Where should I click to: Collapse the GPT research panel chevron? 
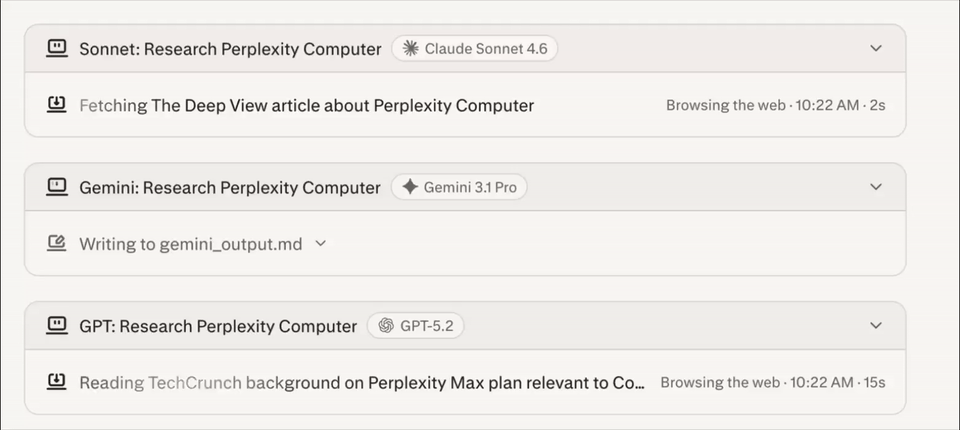point(876,325)
